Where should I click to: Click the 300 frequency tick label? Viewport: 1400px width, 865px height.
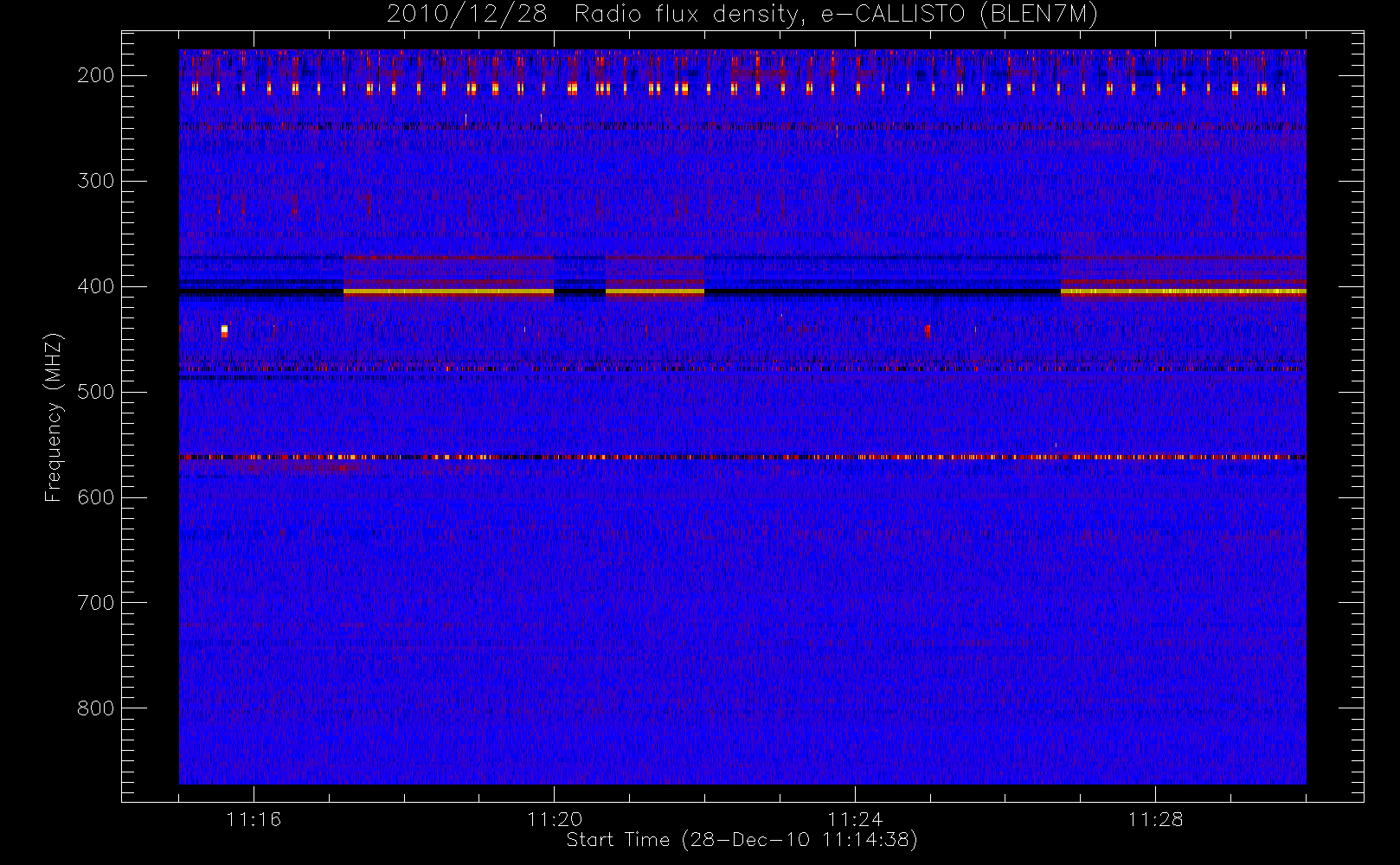click(95, 181)
